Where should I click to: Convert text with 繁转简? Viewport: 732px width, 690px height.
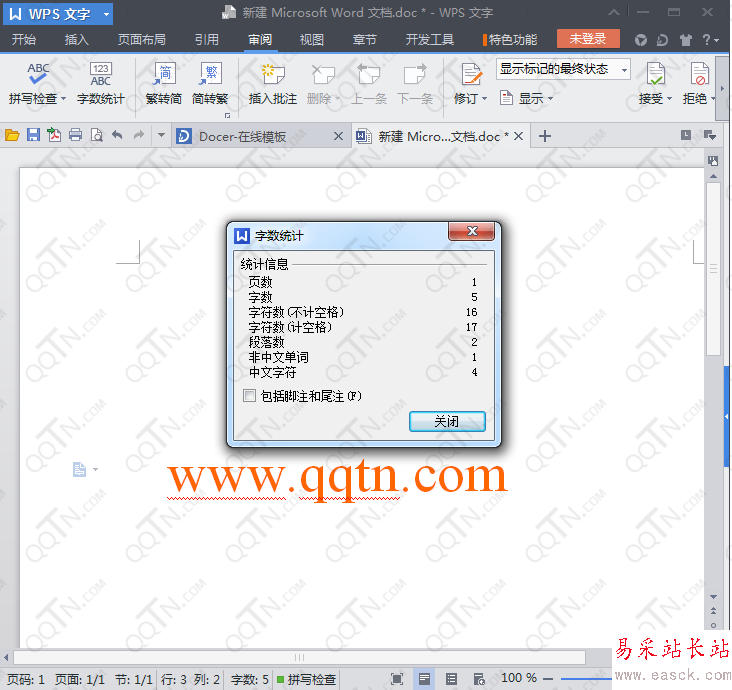pos(163,84)
